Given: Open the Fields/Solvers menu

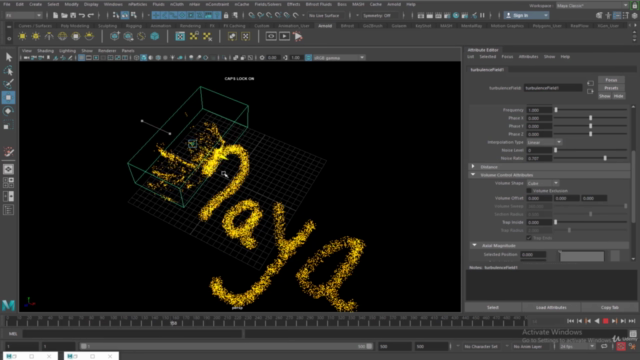Looking at the screenshot, I should pos(268,4).
